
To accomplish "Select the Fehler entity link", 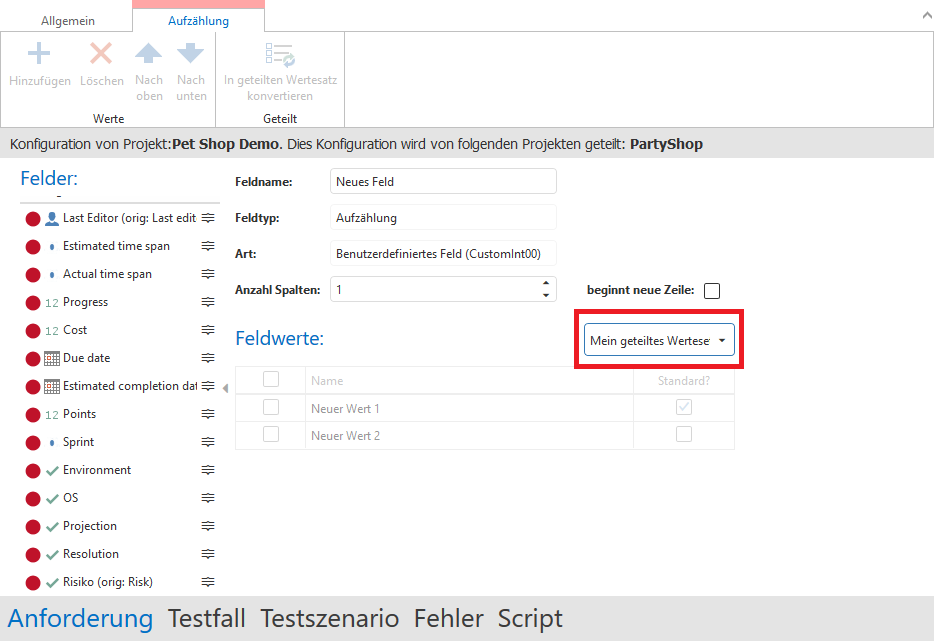I will pos(448,619).
